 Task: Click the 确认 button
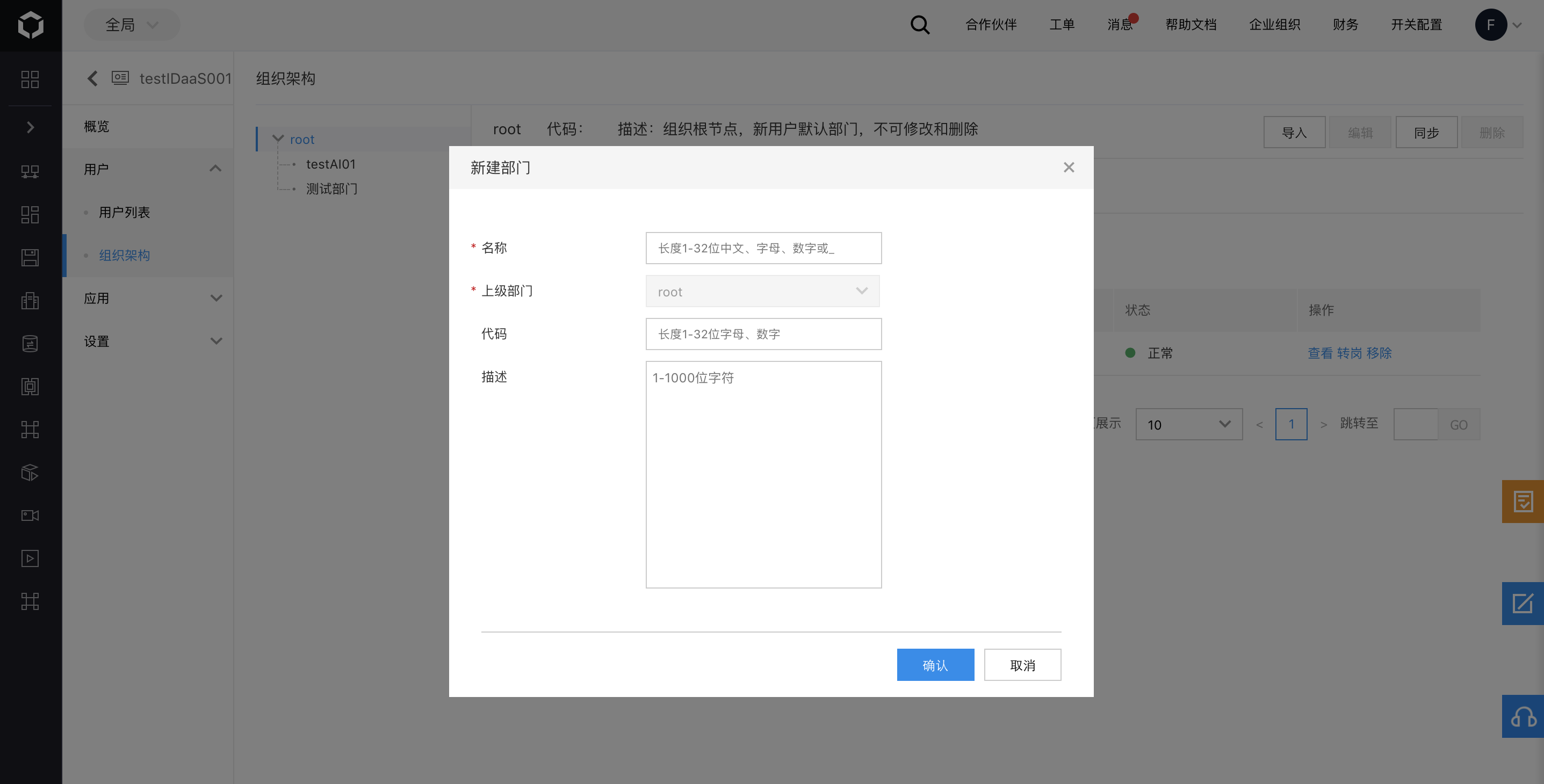[935, 665]
